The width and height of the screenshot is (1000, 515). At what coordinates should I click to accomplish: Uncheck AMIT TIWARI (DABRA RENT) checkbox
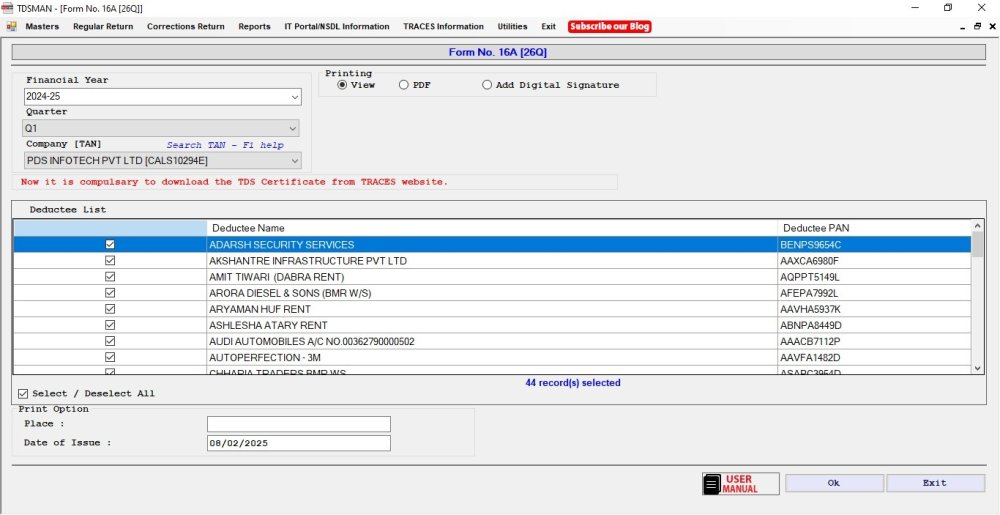[x=110, y=277]
